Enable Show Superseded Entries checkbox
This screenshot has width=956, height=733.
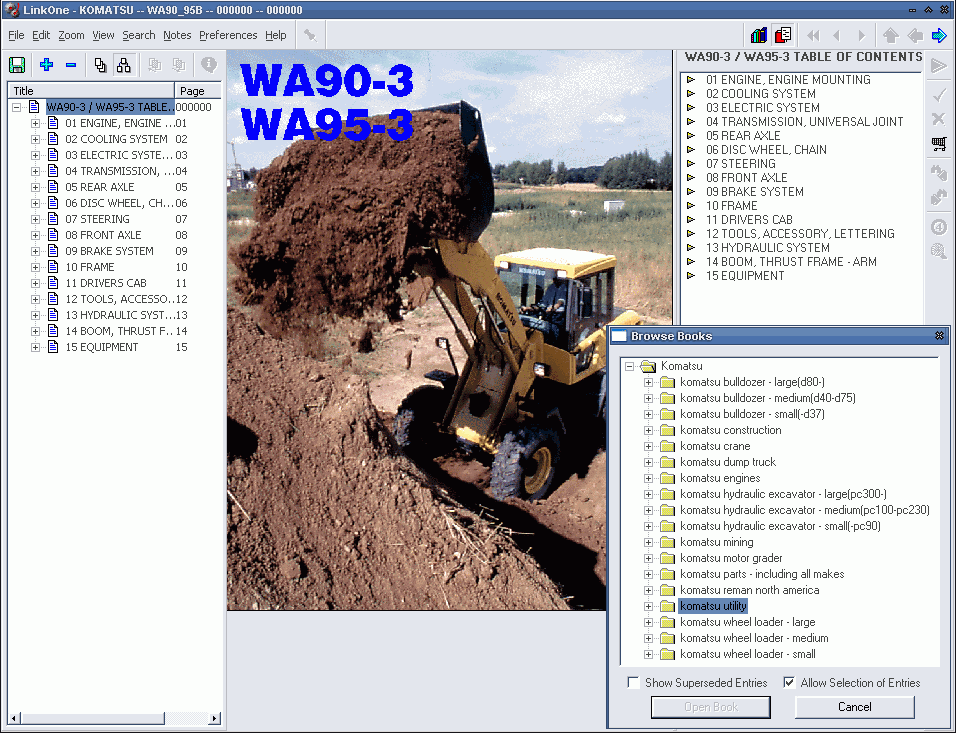tap(633, 682)
